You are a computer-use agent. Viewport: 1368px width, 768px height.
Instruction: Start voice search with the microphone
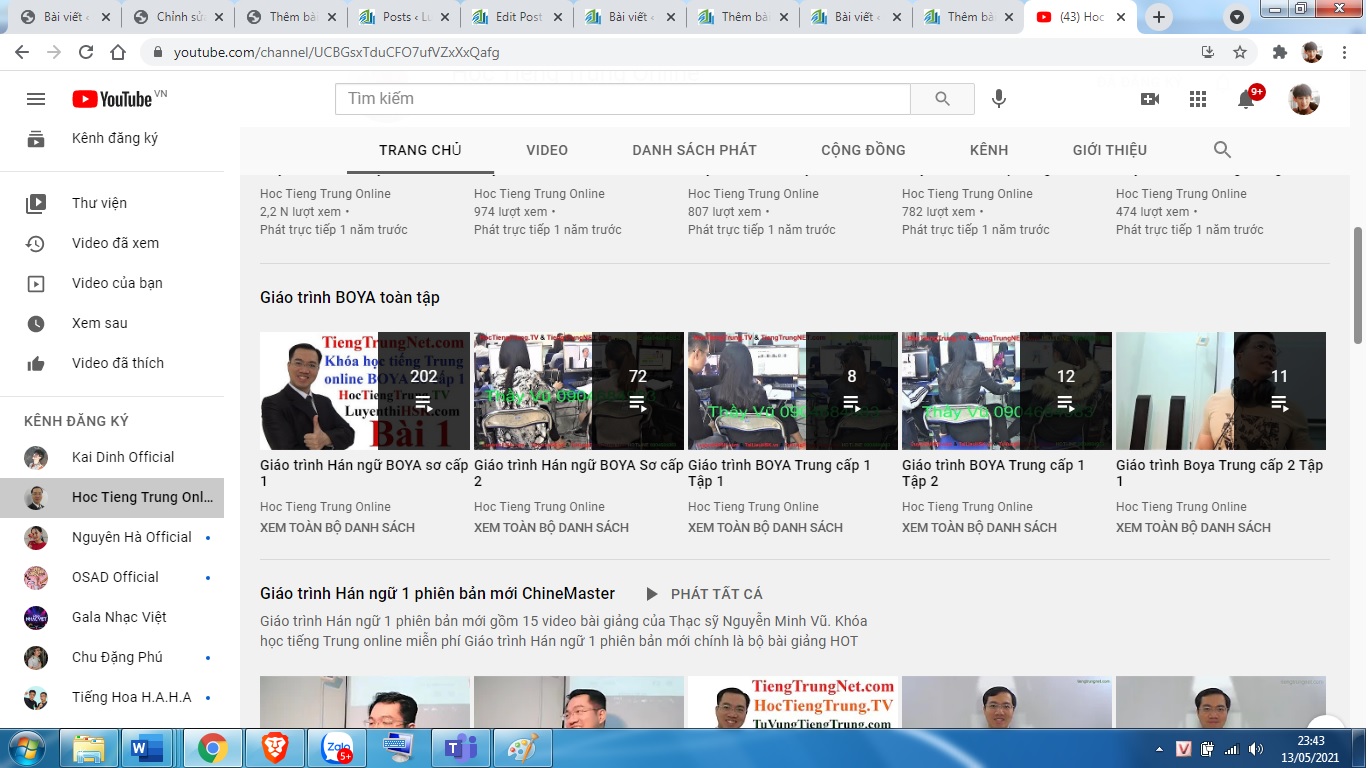coord(998,99)
